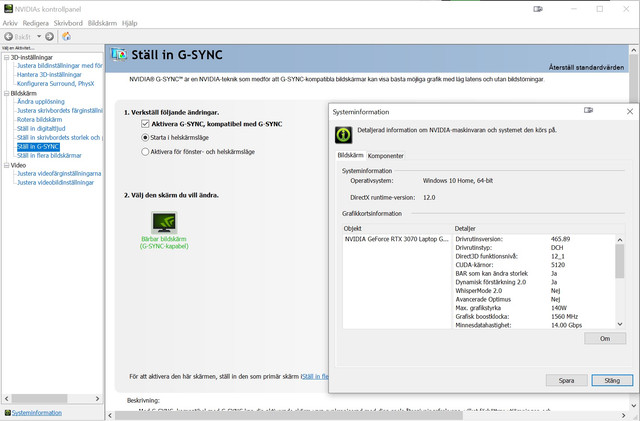This screenshot has width=640, height=421.
Task: Open Justera skrivbordets färginställningar
Action: (60, 111)
